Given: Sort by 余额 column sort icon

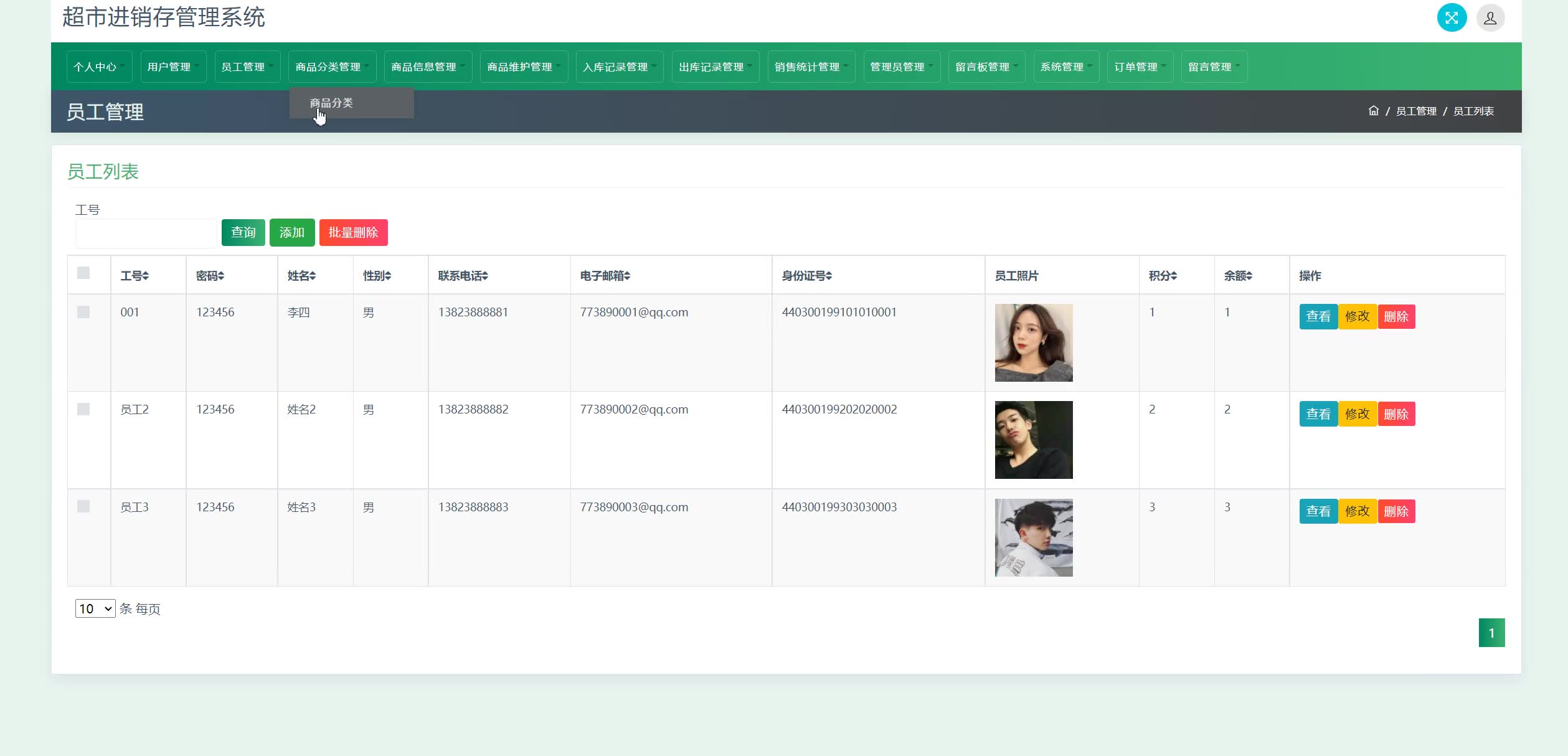Looking at the screenshot, I should [x=1249, y=276].
